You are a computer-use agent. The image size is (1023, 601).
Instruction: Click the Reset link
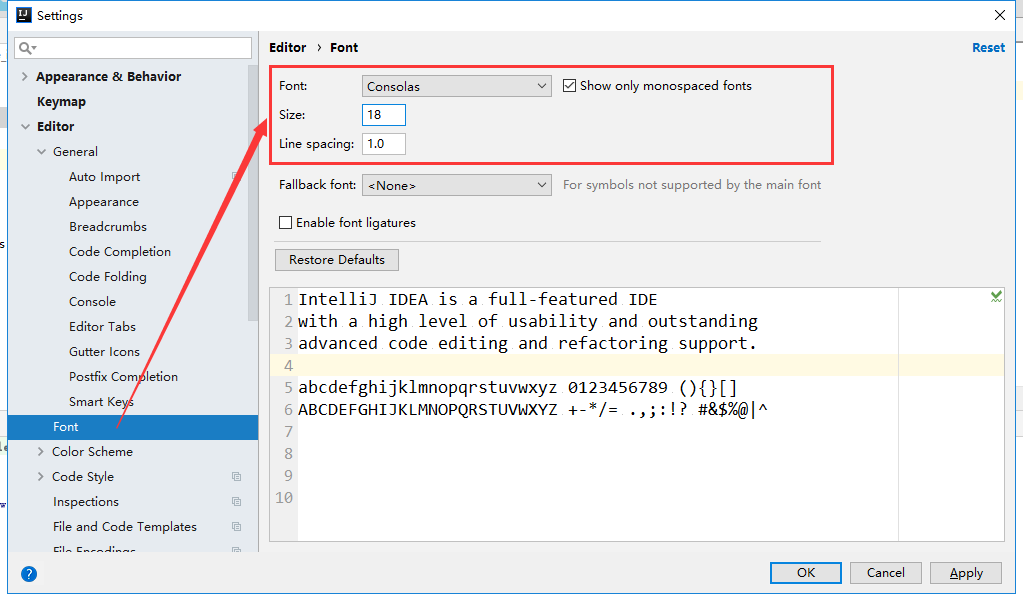[x=988, y=48]
